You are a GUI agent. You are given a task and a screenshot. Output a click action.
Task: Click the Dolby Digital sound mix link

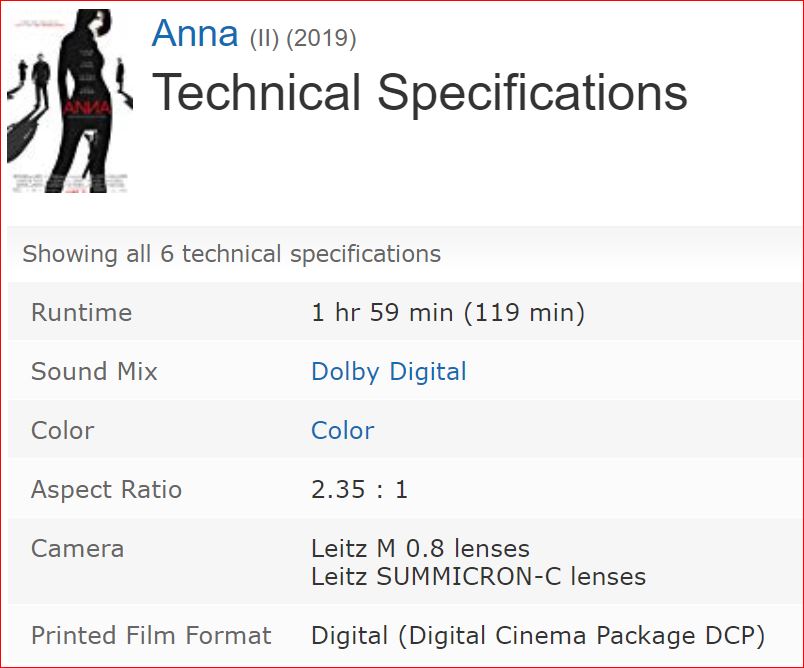[389, 371]
